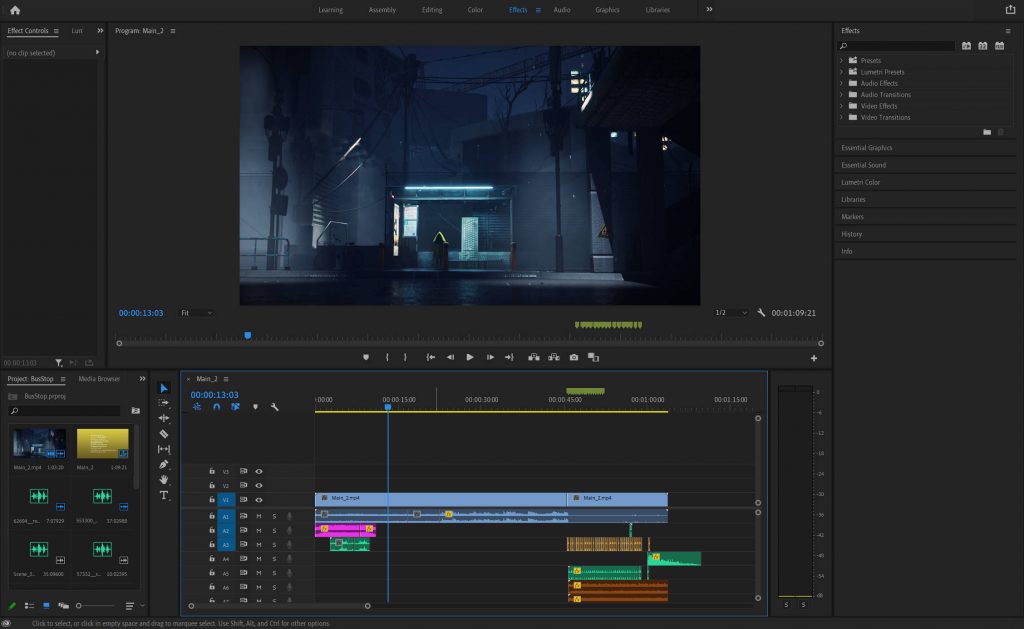Select the Main_2.mp4 thumbnail in Project

[39, 444]
